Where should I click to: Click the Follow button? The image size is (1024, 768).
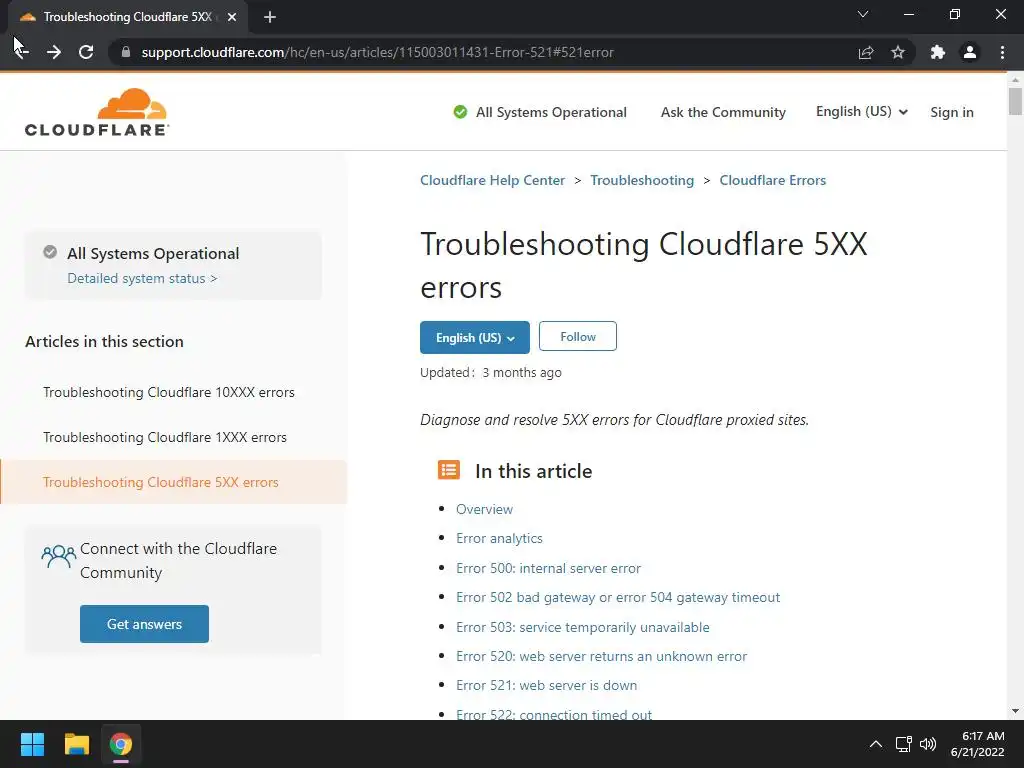click(578, 336)
